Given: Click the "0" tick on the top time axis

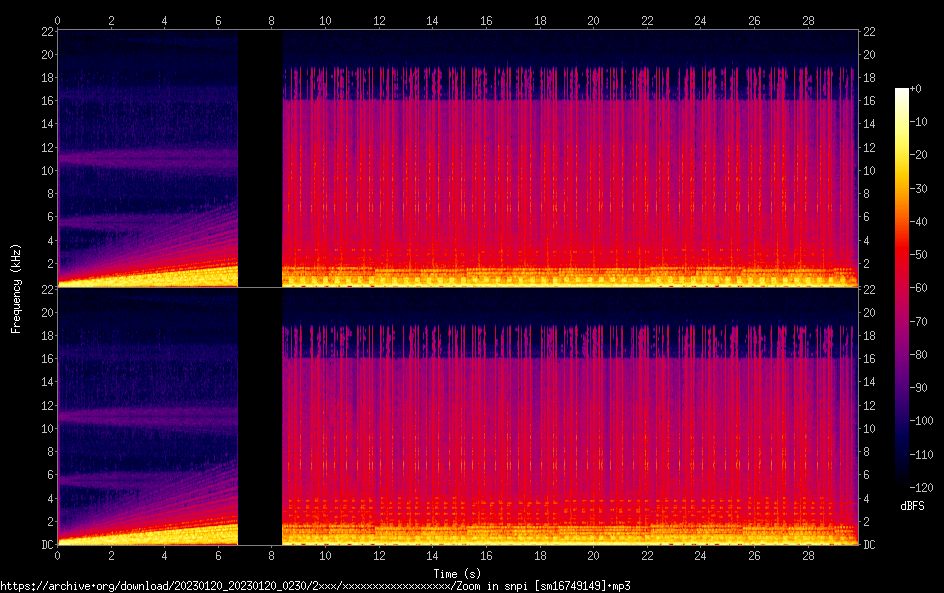Looking at the screenshot, I should coord(58,20).
